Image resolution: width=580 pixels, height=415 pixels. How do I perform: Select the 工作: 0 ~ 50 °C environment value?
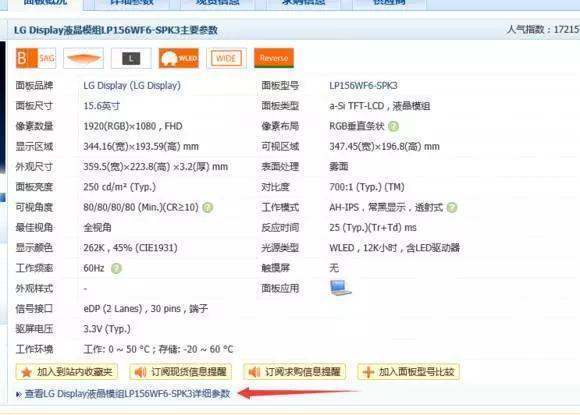pyautogui.click(x=158, y=349)
